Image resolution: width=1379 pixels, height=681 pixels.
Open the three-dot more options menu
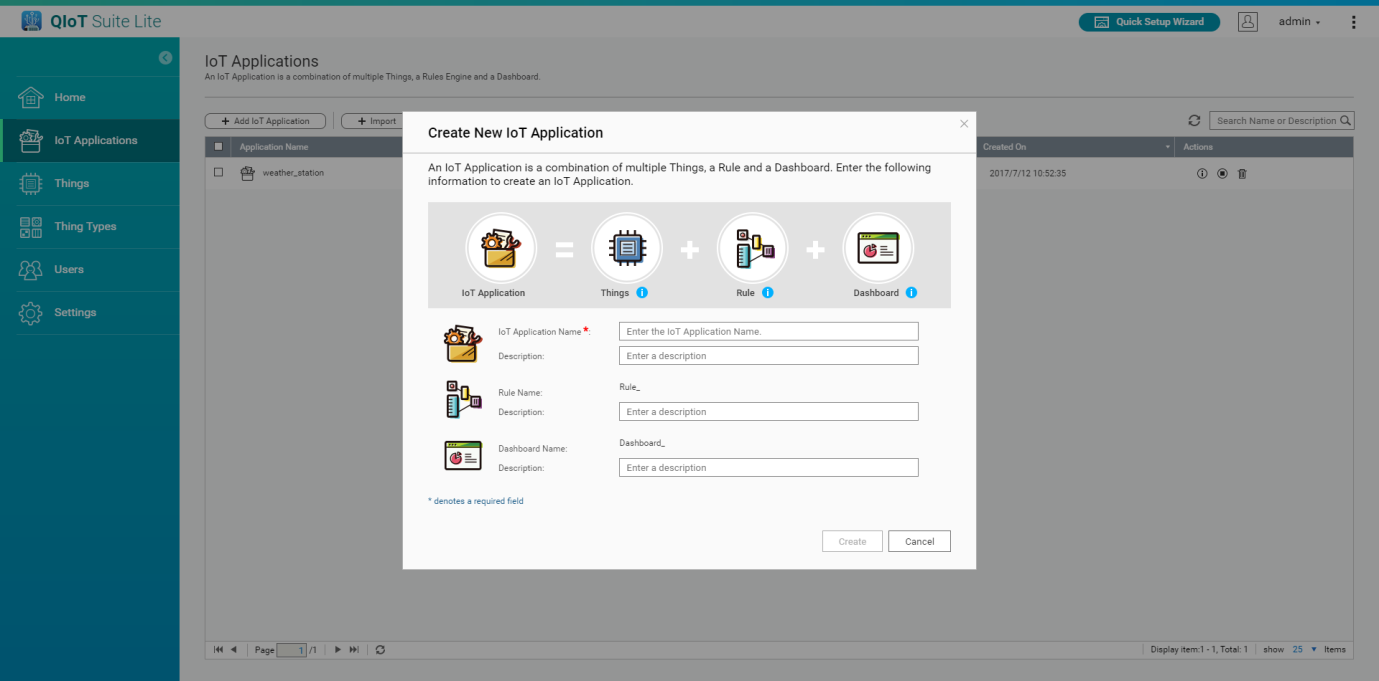click(x=1354, y=22)
